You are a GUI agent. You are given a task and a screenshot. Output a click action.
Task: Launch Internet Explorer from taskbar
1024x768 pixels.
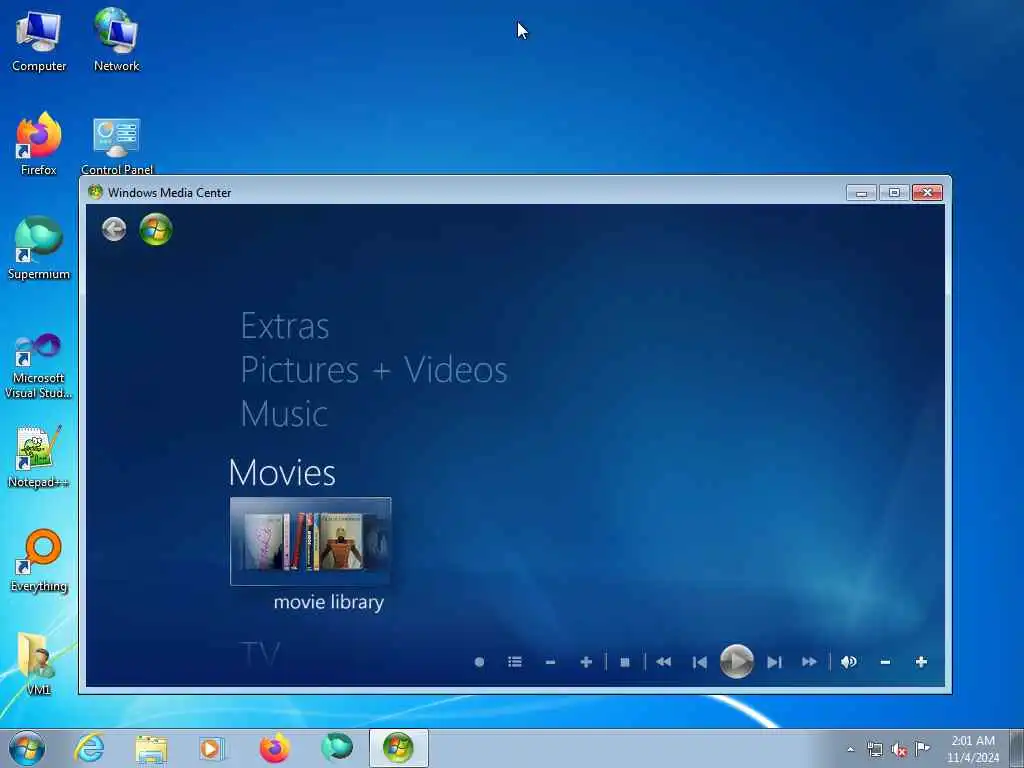89,748
